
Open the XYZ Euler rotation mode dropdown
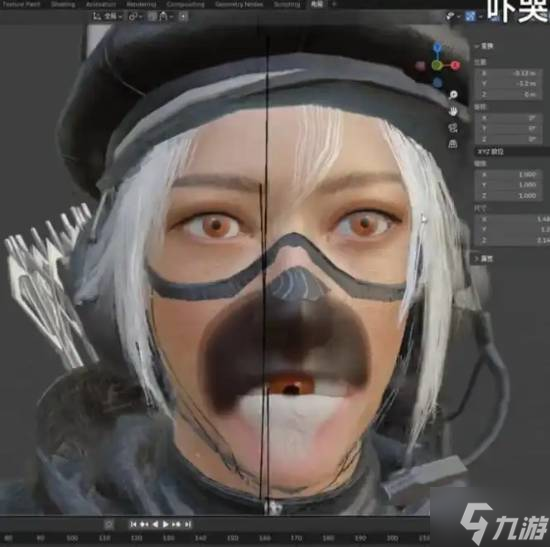512,152
